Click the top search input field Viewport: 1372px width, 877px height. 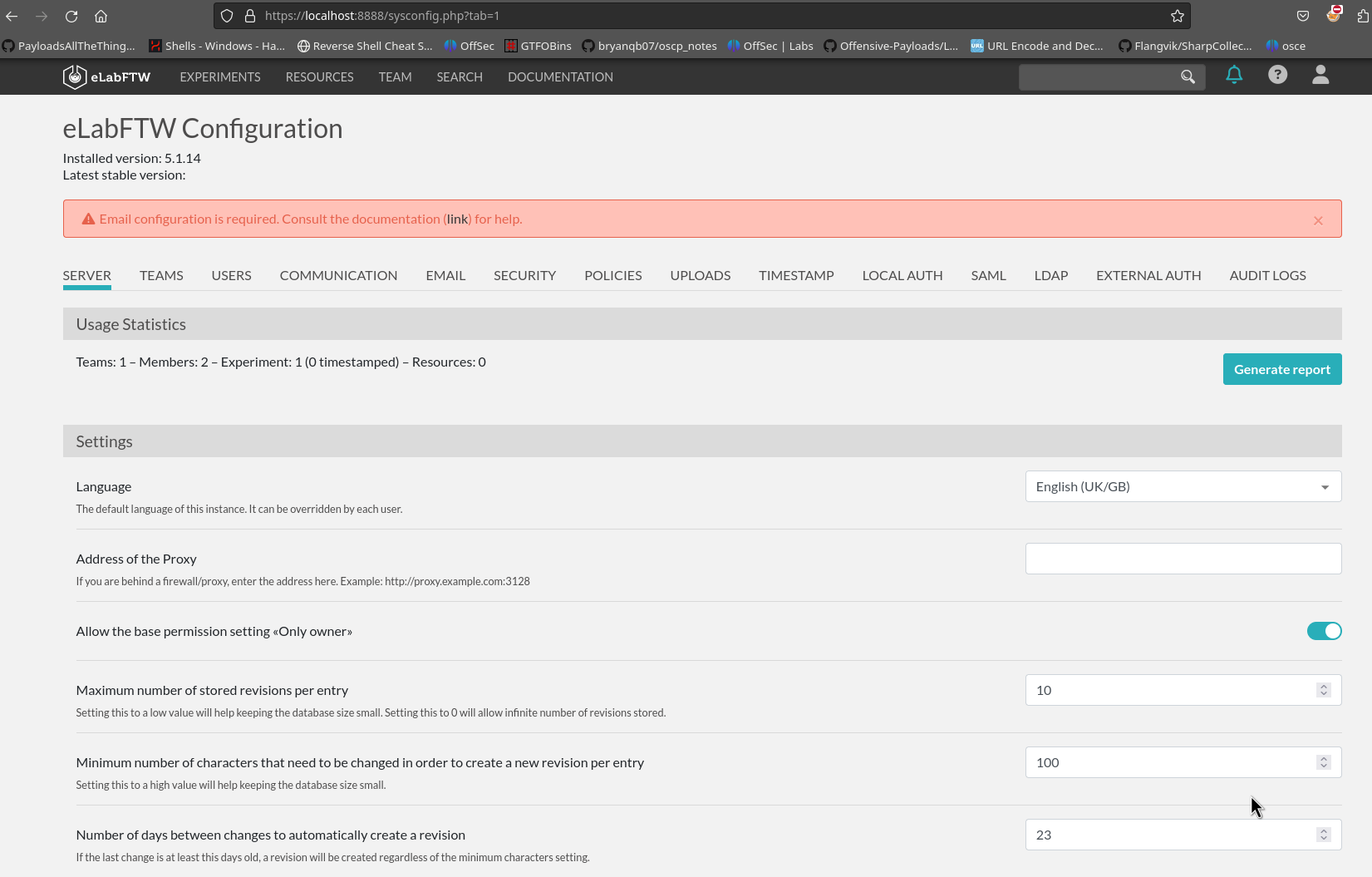[1099, 76]
